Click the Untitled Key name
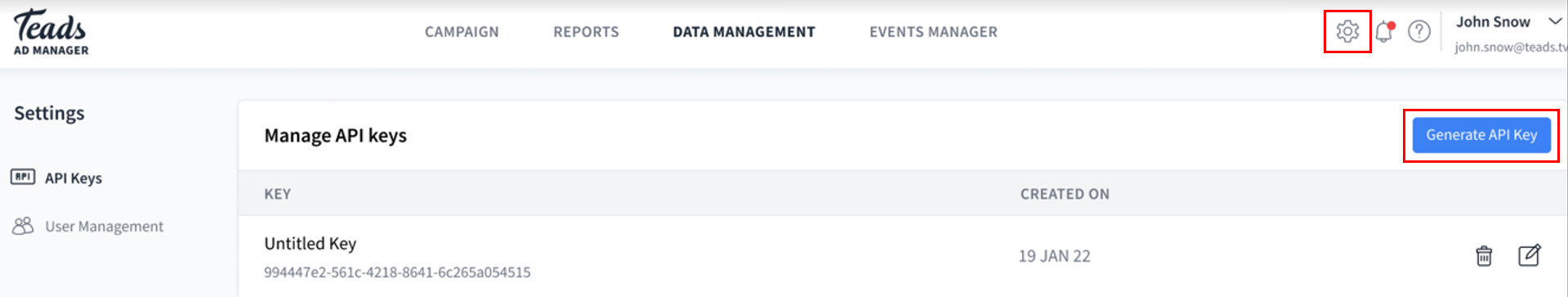The image size is (1568, 297). tap(310, 244)
